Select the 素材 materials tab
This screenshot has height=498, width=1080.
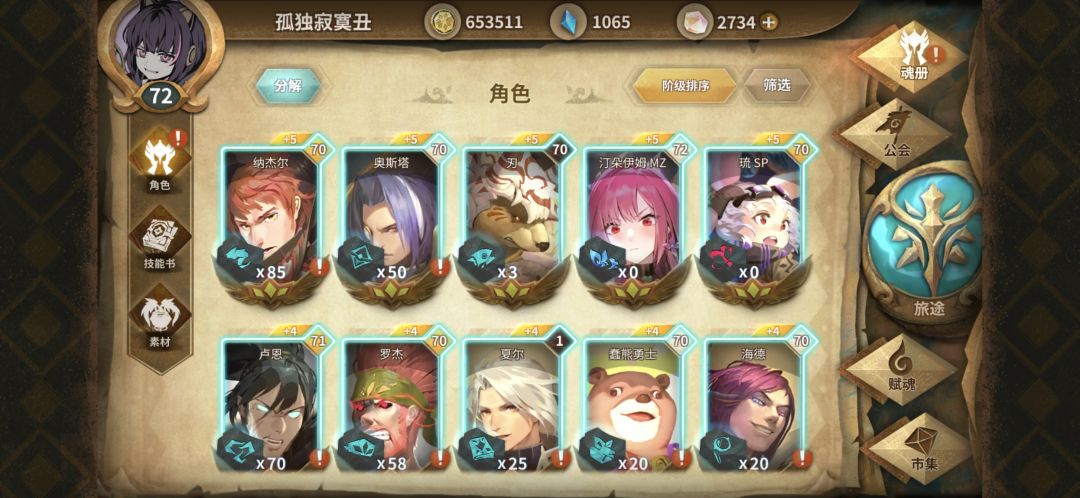160,315
